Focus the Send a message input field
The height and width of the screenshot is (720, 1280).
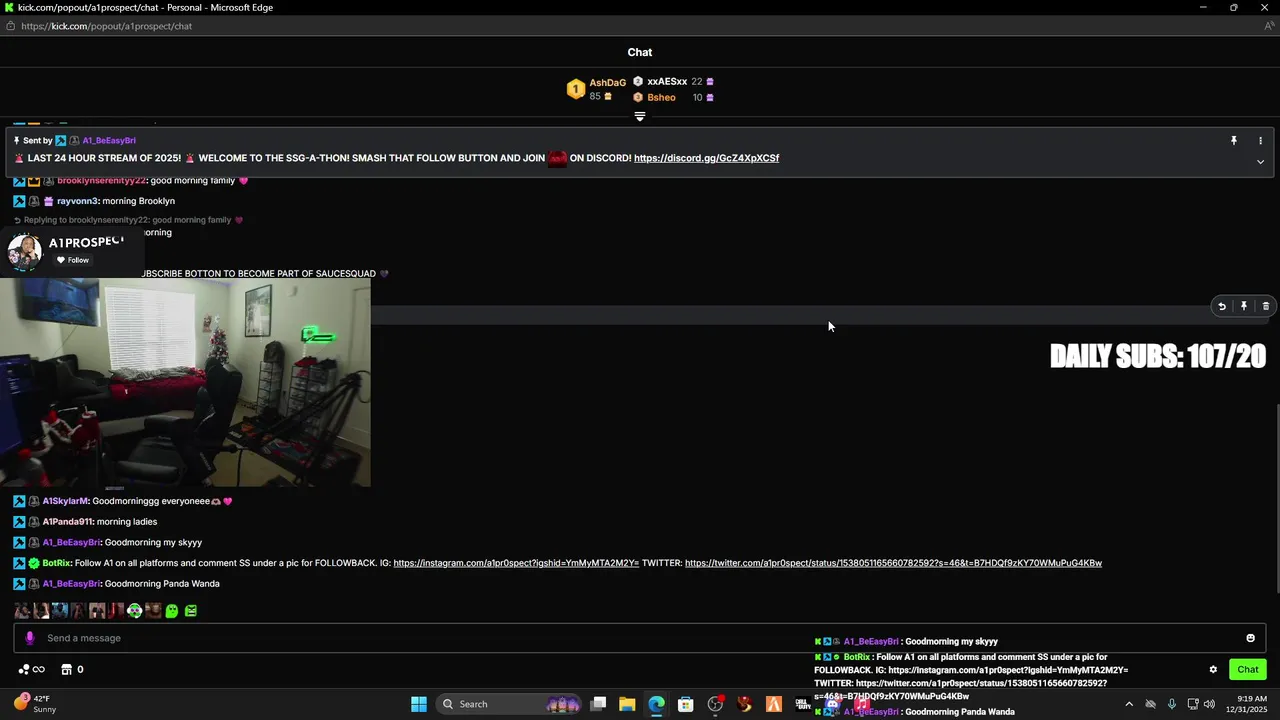(640, 638)
